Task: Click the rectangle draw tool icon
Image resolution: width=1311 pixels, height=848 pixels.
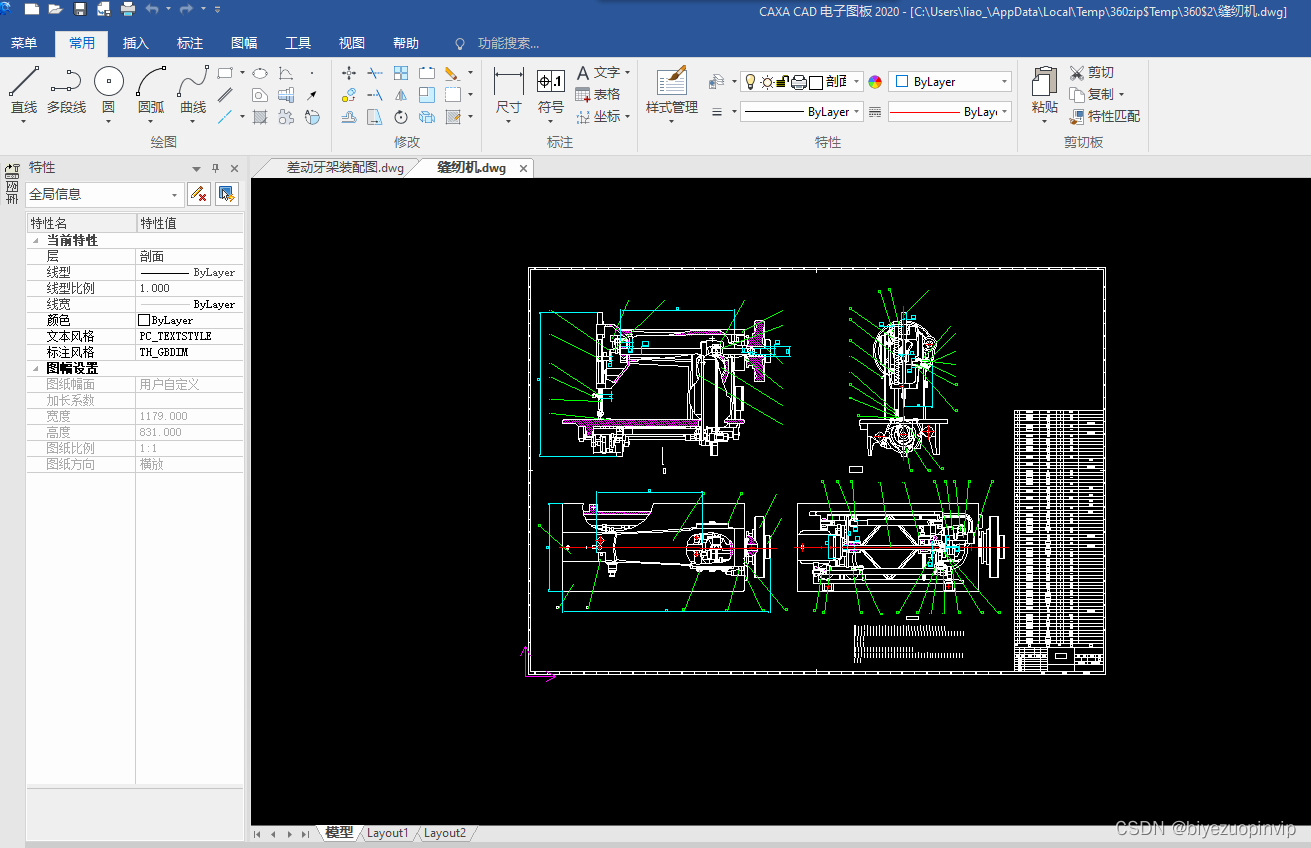Action: 225,73
